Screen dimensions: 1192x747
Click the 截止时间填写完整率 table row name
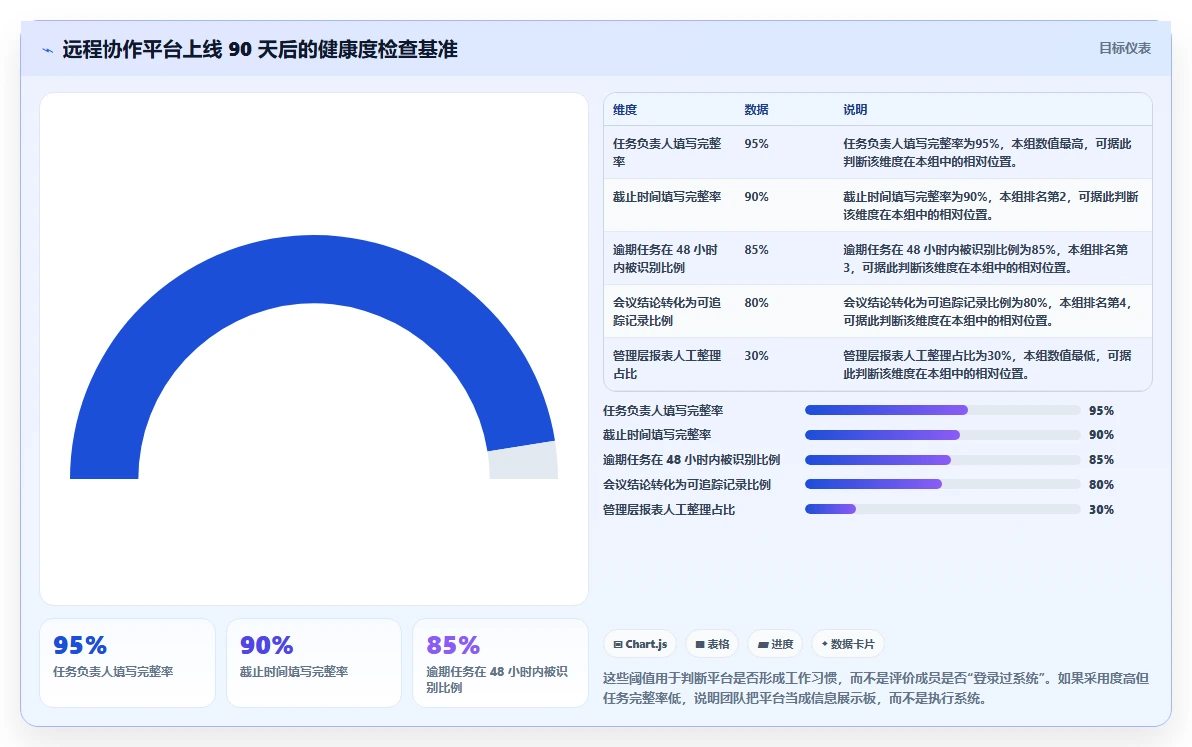tap(669, 197)
